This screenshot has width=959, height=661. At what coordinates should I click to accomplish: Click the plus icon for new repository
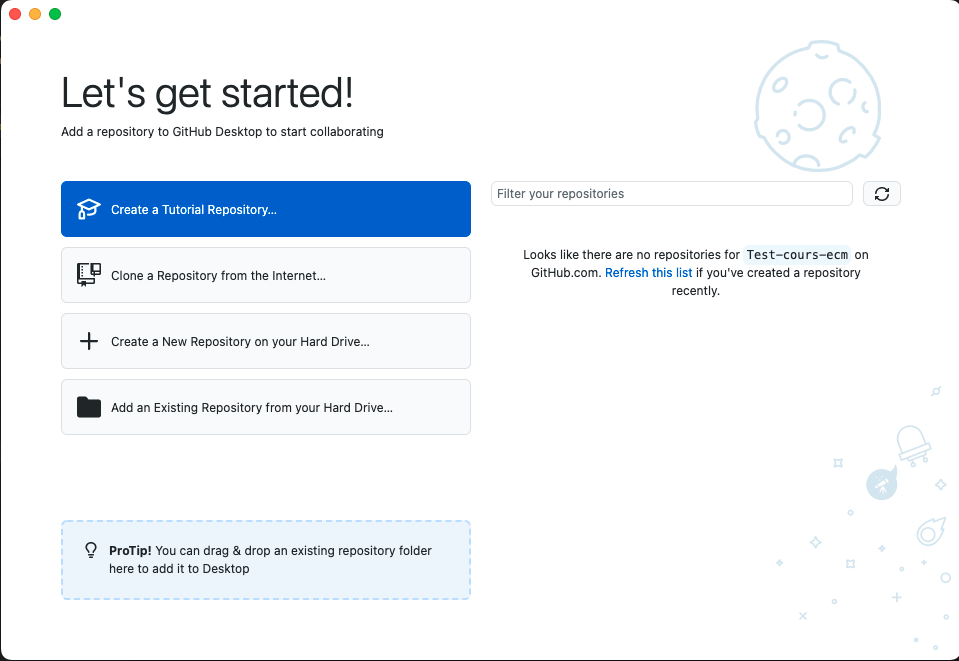(89, 341)
